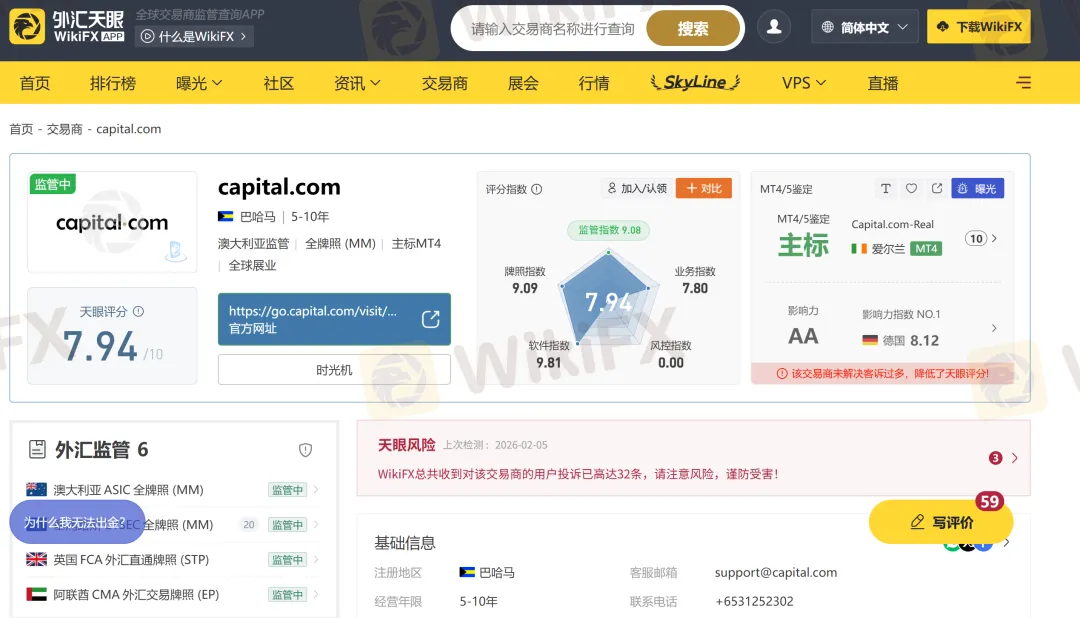Click the user account profile icon

[773, 28]
